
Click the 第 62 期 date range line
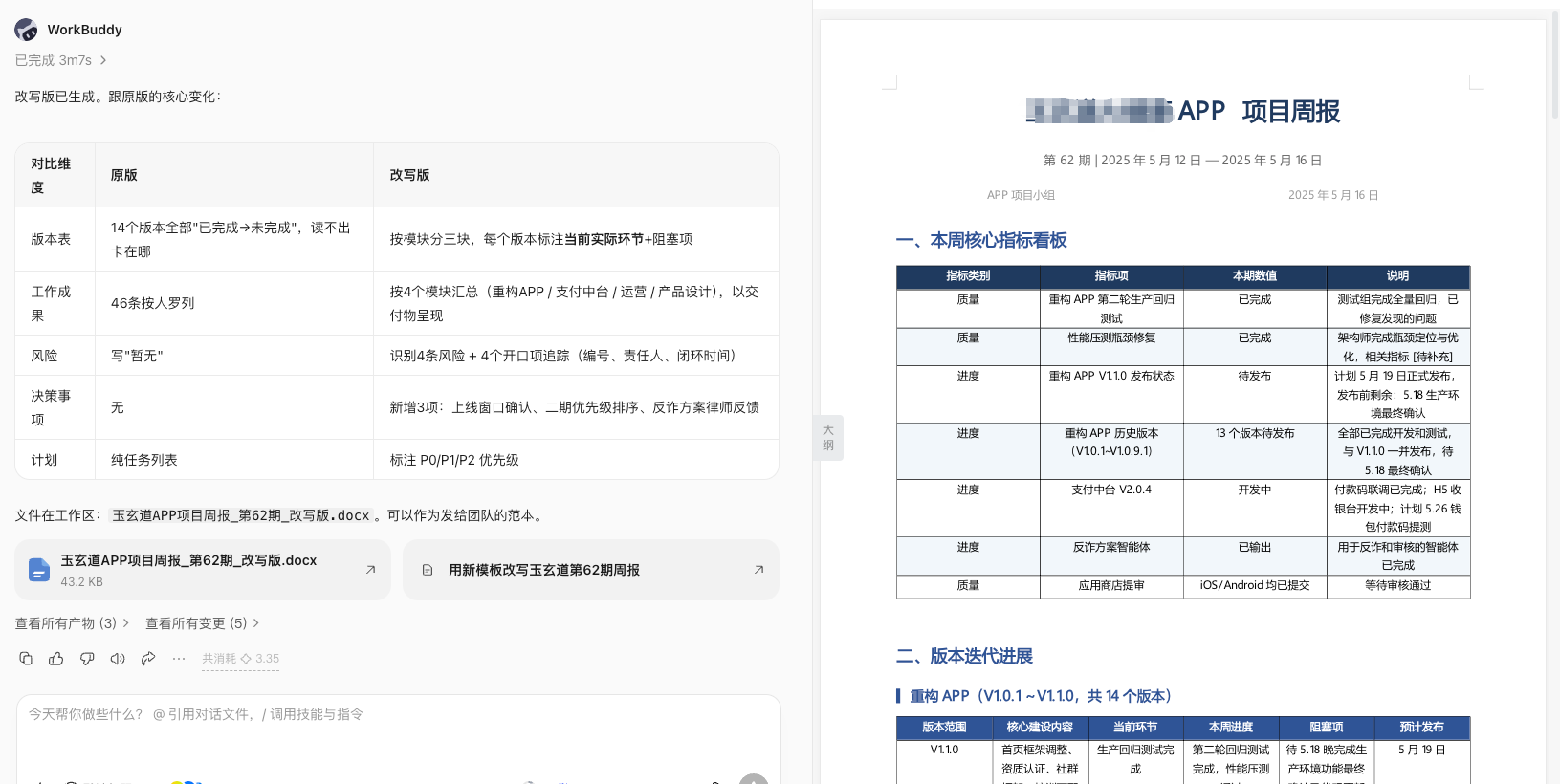(x=1182, y=161)
